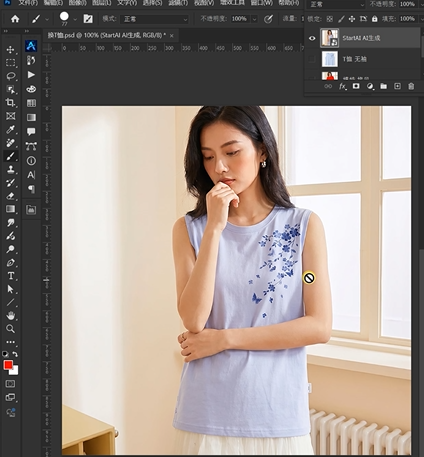
Task: Show the T恤 无袖 layer
Action: click(312, 59)
